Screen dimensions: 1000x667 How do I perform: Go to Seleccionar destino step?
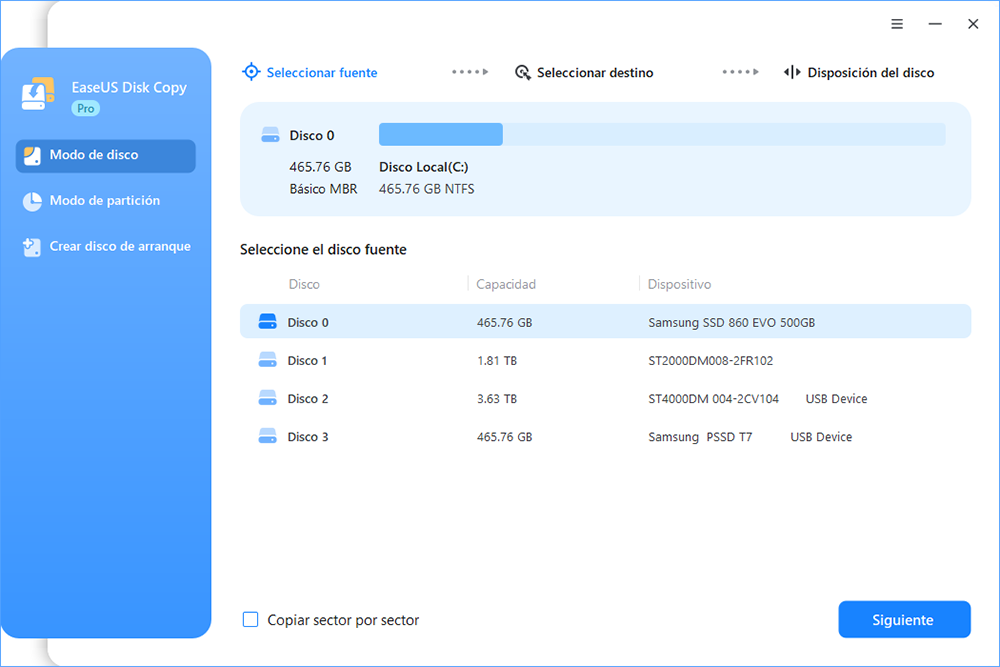[x=584, y=73]
